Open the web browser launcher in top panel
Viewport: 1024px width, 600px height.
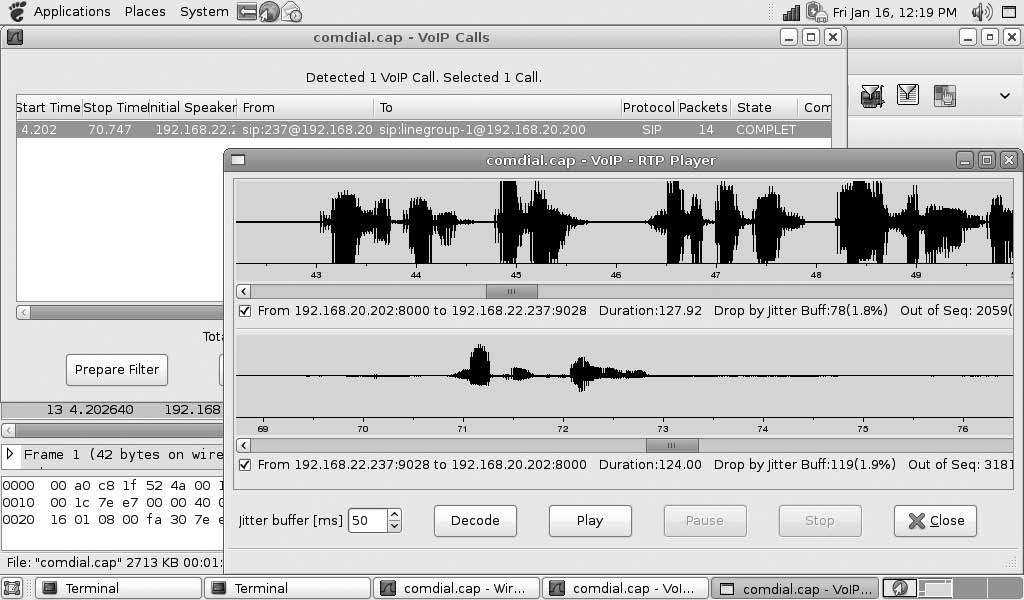coord(269,12)
